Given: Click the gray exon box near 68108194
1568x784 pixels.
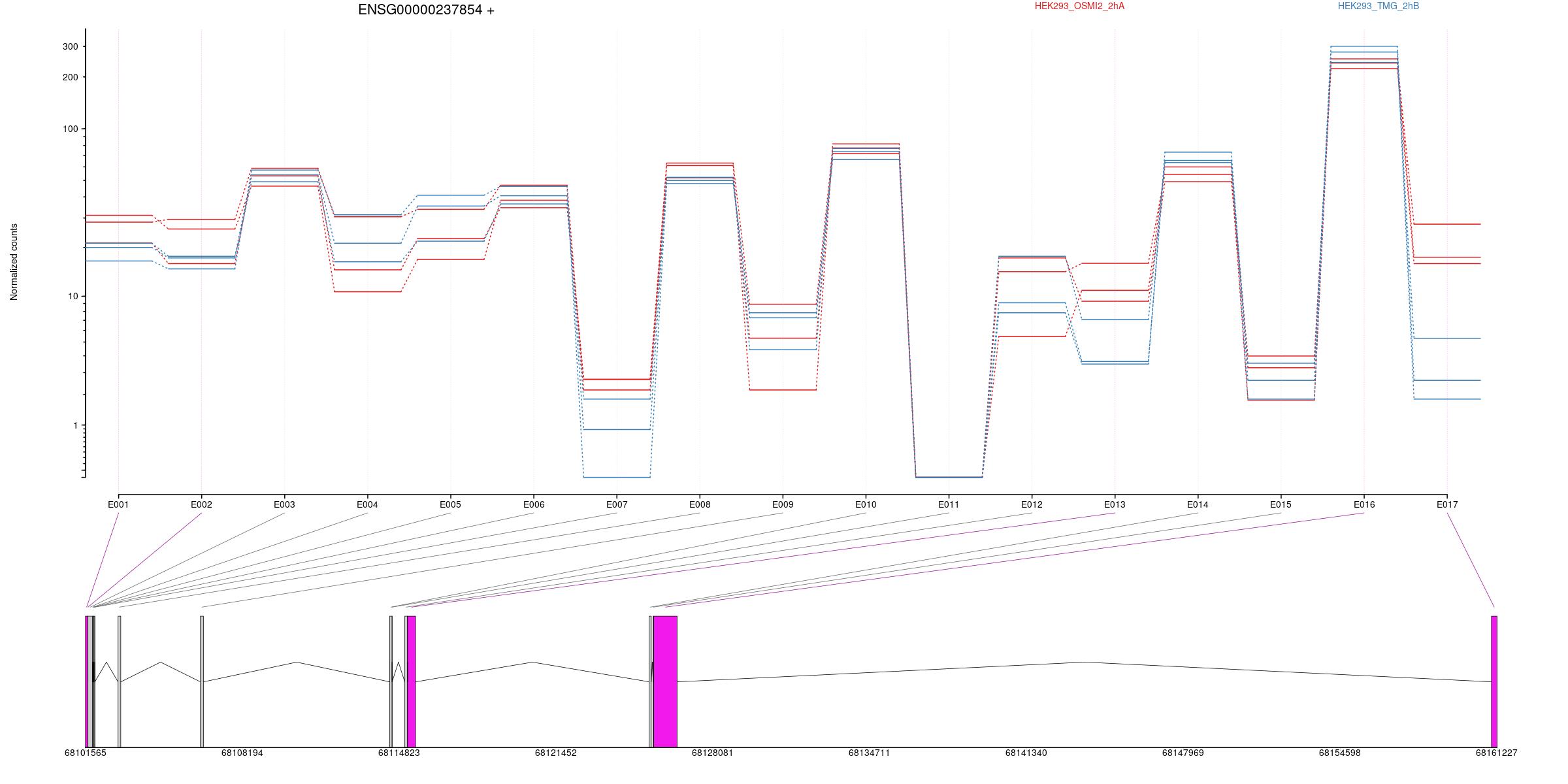Looking at the screenshot, I should 202,681.
